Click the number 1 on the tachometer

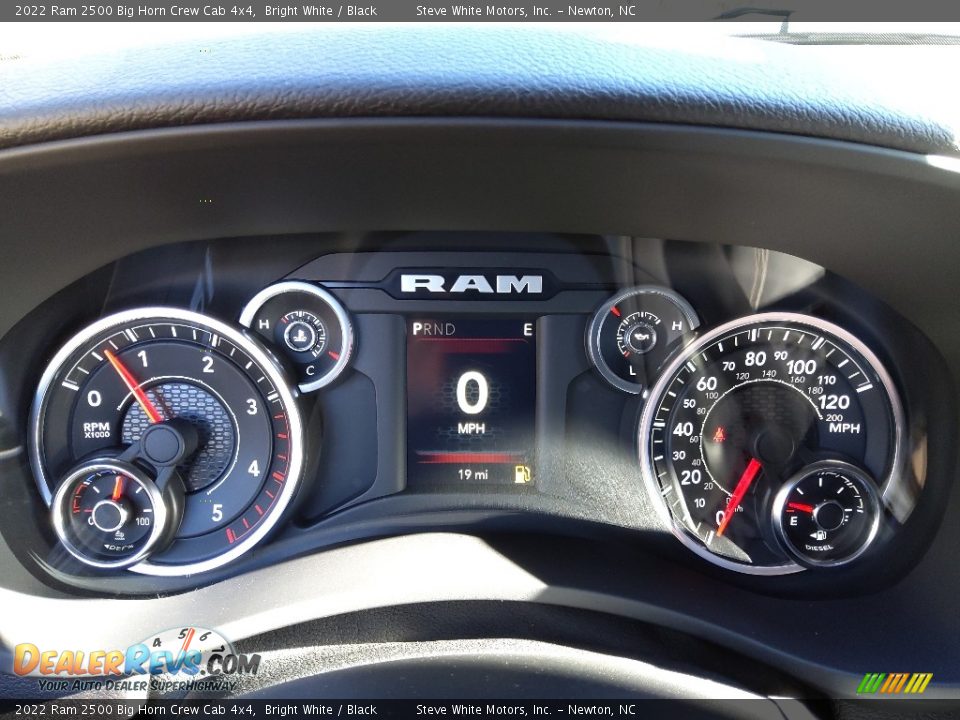point(143,358)
